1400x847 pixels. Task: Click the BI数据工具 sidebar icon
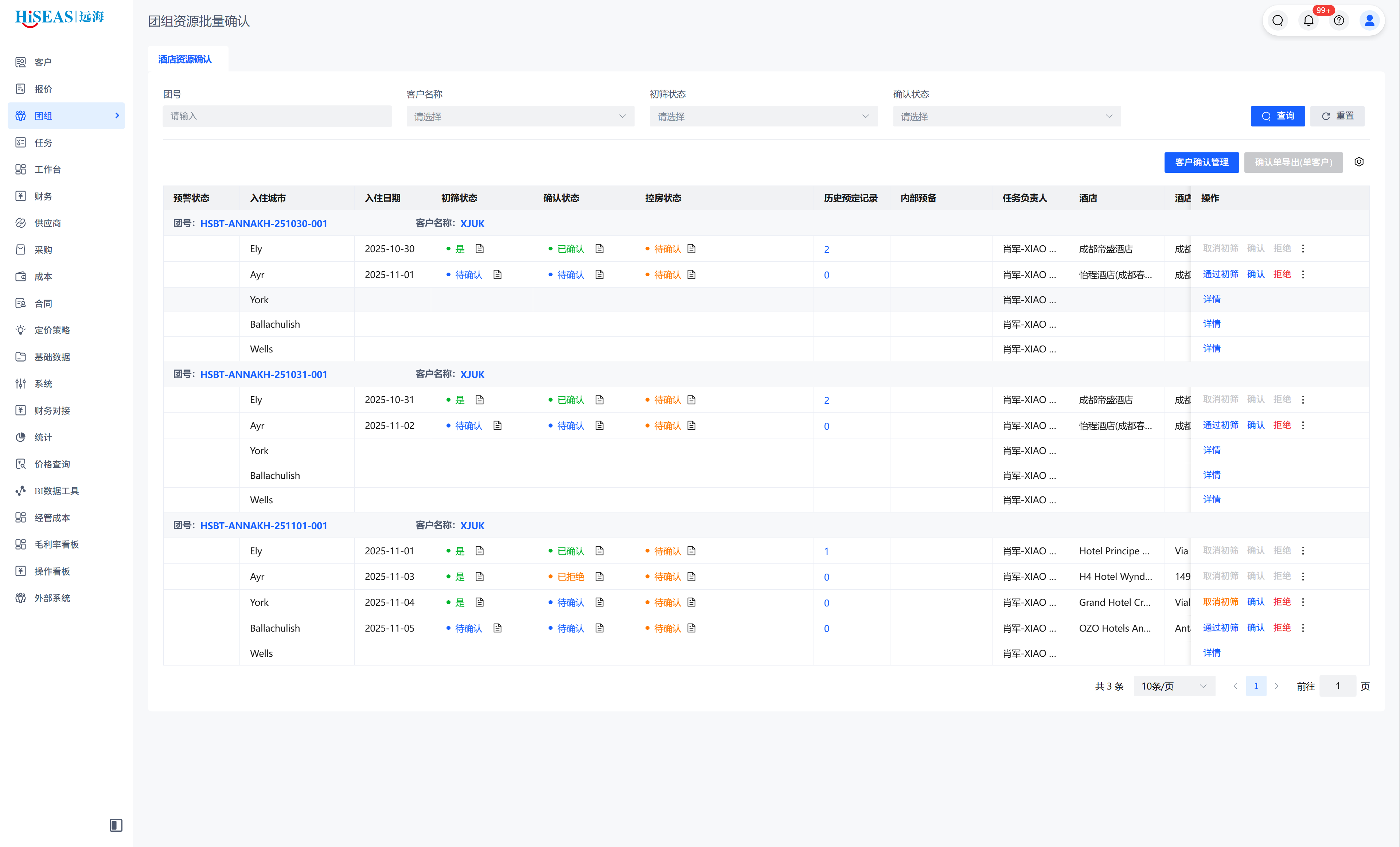[x=21, y=491]
